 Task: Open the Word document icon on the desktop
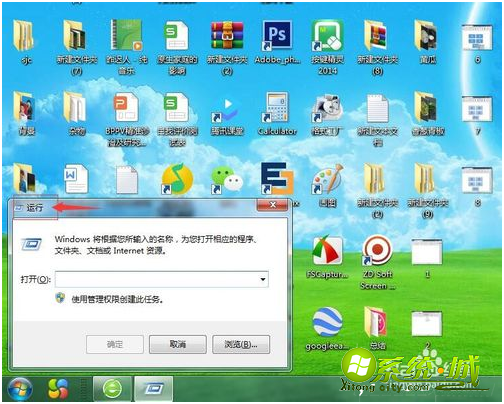(76, 179)
